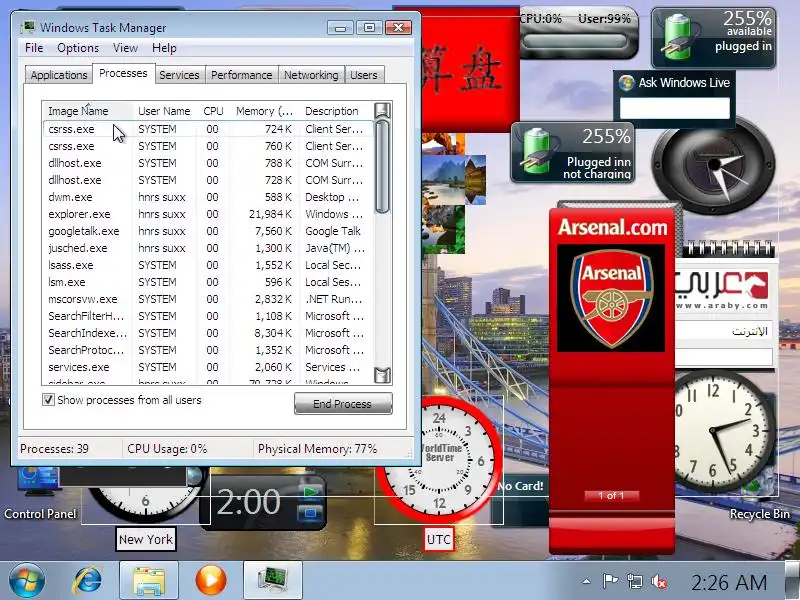Click 1 of 1 pager on Arsenal gadget

[611, 495]
